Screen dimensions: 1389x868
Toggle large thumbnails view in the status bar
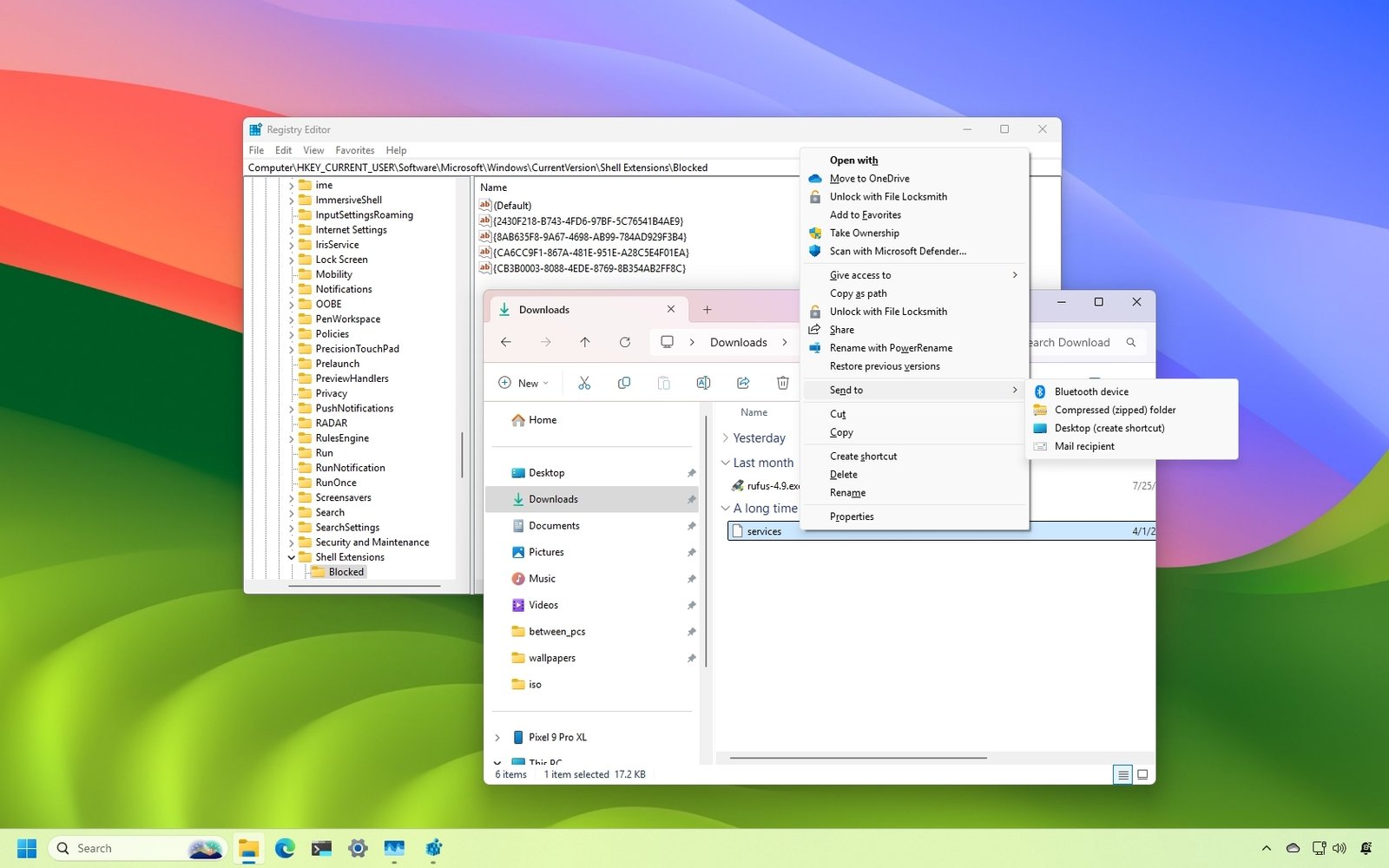(1143, 774)
